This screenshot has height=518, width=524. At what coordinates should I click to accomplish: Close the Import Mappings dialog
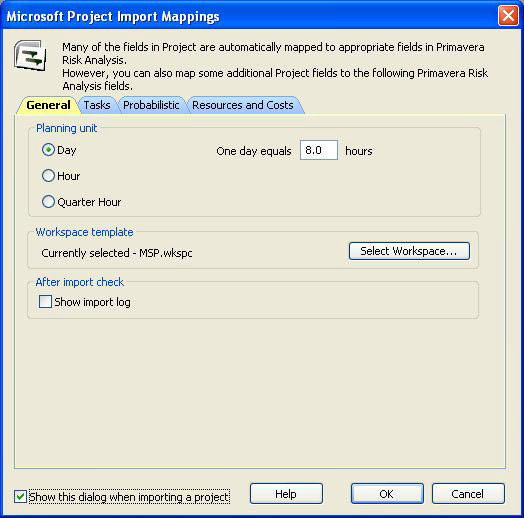(508, 15)
